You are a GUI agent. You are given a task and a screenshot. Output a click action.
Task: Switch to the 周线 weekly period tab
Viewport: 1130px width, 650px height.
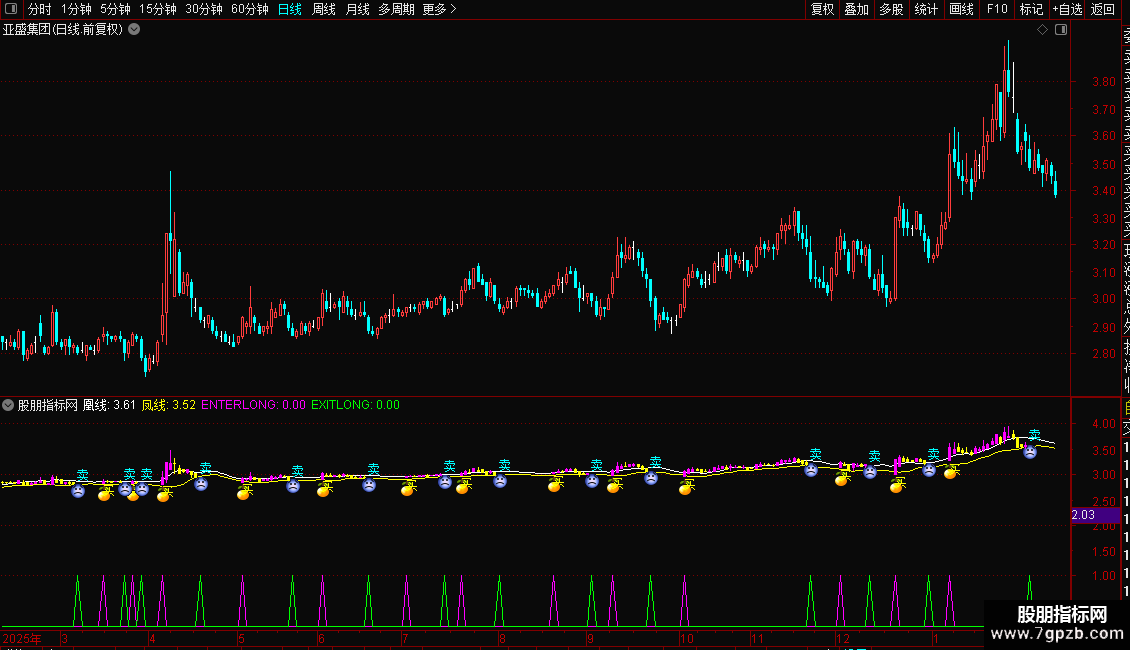(324, 9)
